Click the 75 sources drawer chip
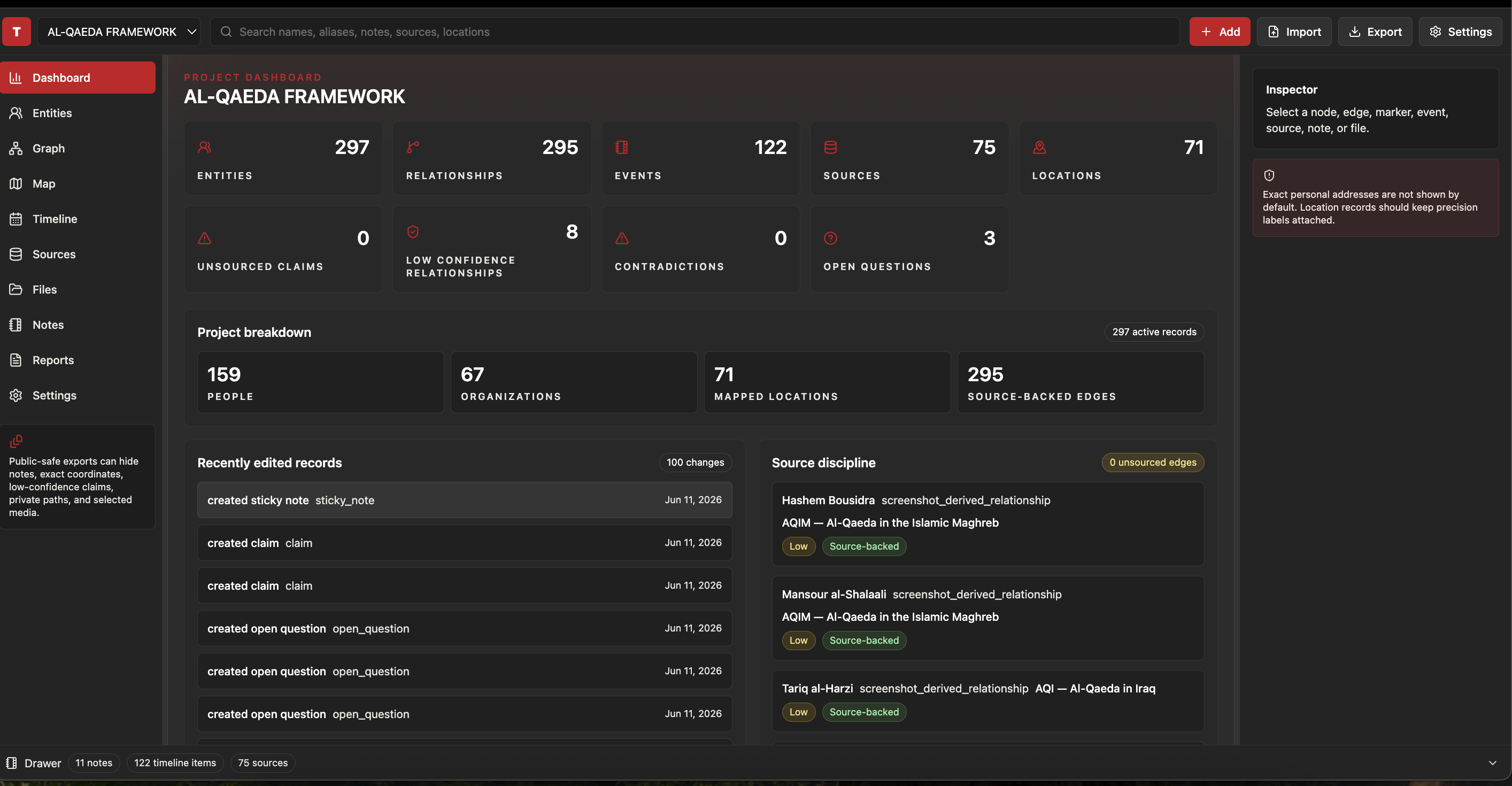Viewport: 1512px width, 786px height. click(x=263, y=762)
